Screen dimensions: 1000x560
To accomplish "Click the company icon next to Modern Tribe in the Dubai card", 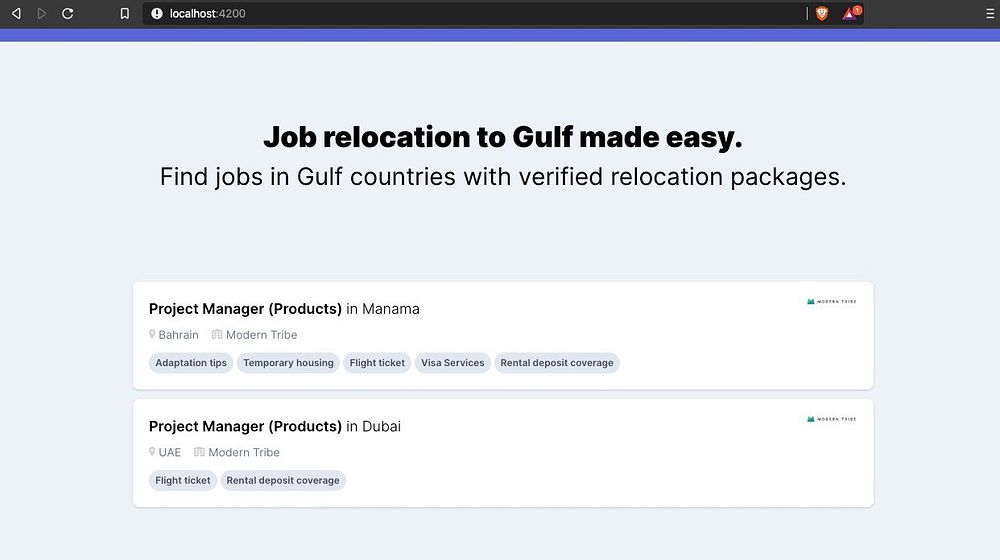I will (x=199, y=452).
